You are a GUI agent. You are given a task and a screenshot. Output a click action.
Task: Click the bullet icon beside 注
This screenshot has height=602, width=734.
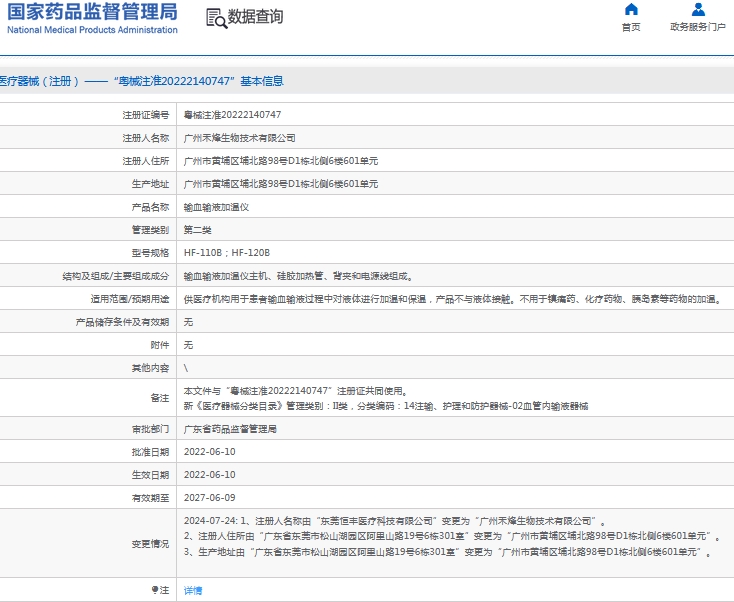(x=154, y=590)
